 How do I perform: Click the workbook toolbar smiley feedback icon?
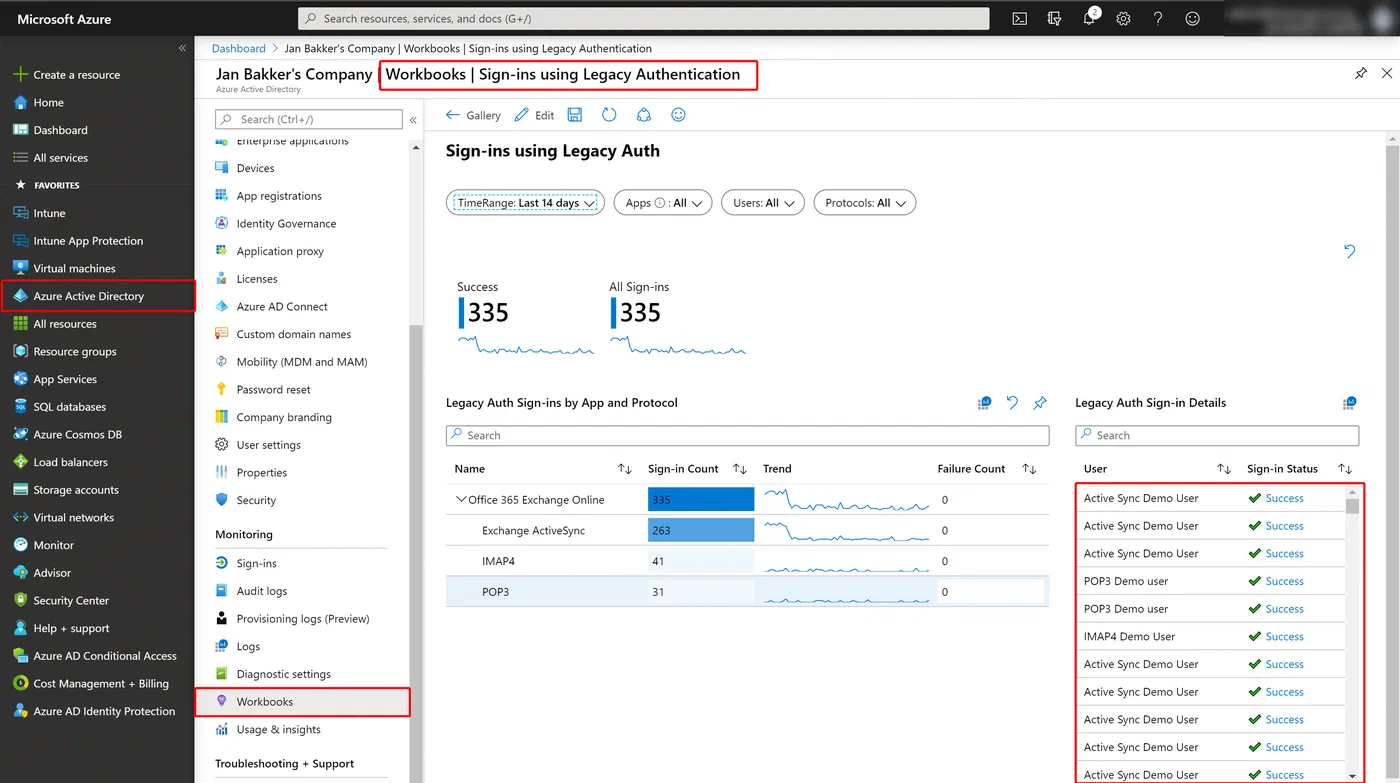[678, 115]
